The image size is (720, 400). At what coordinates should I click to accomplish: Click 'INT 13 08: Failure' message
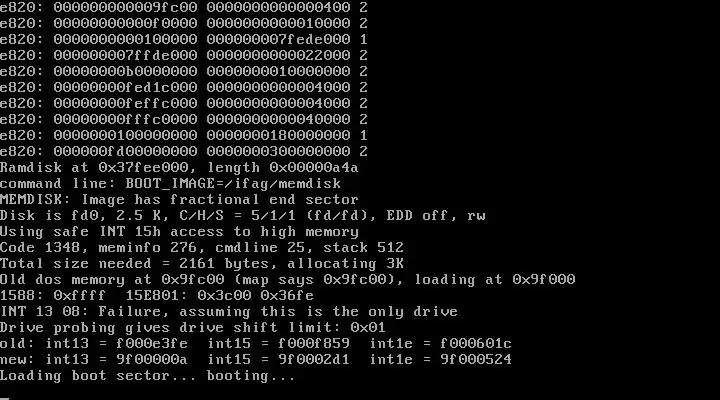pos(229,312)
